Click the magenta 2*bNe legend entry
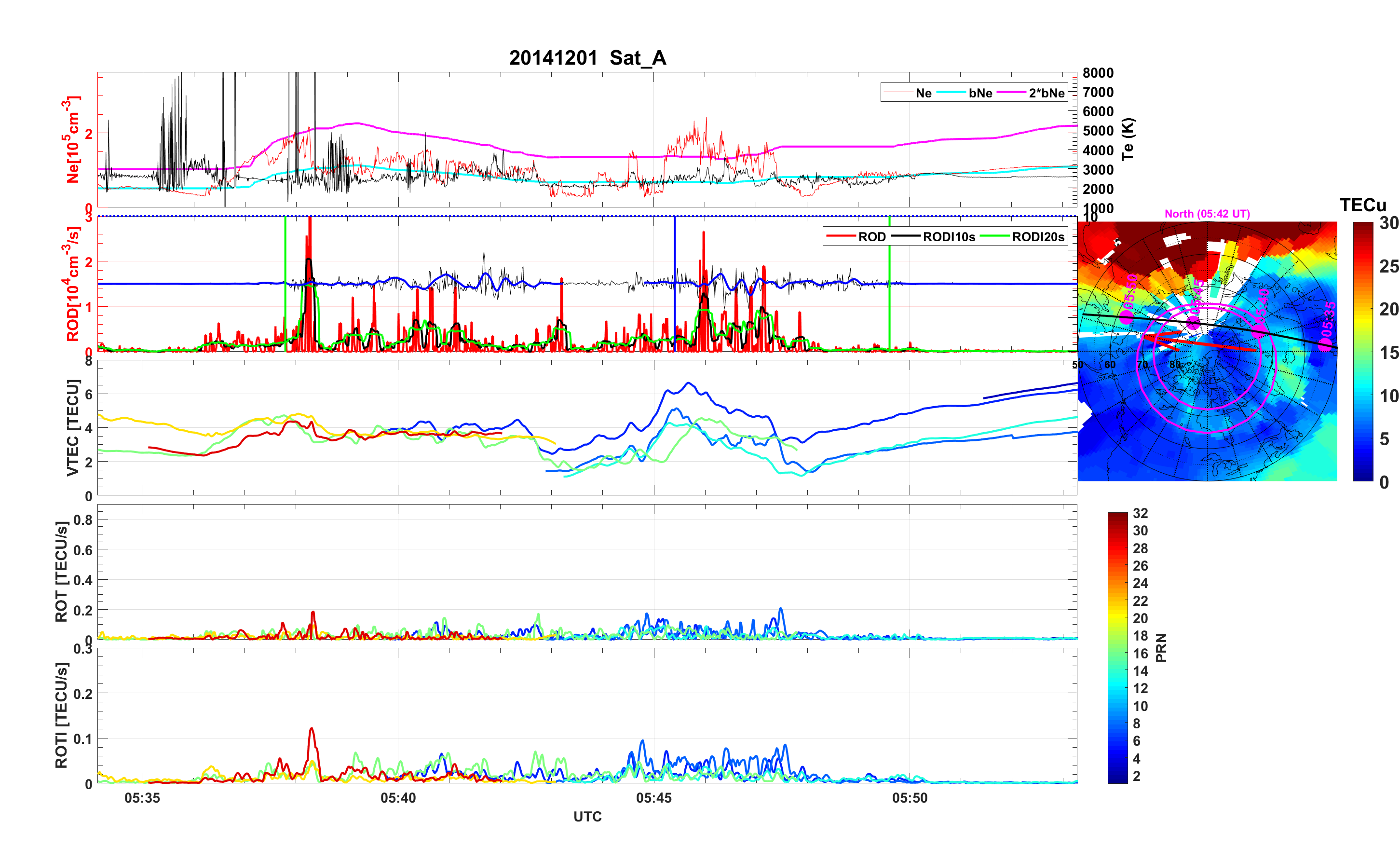Viewport: 1400px width, 847px height. point(1046,93)
